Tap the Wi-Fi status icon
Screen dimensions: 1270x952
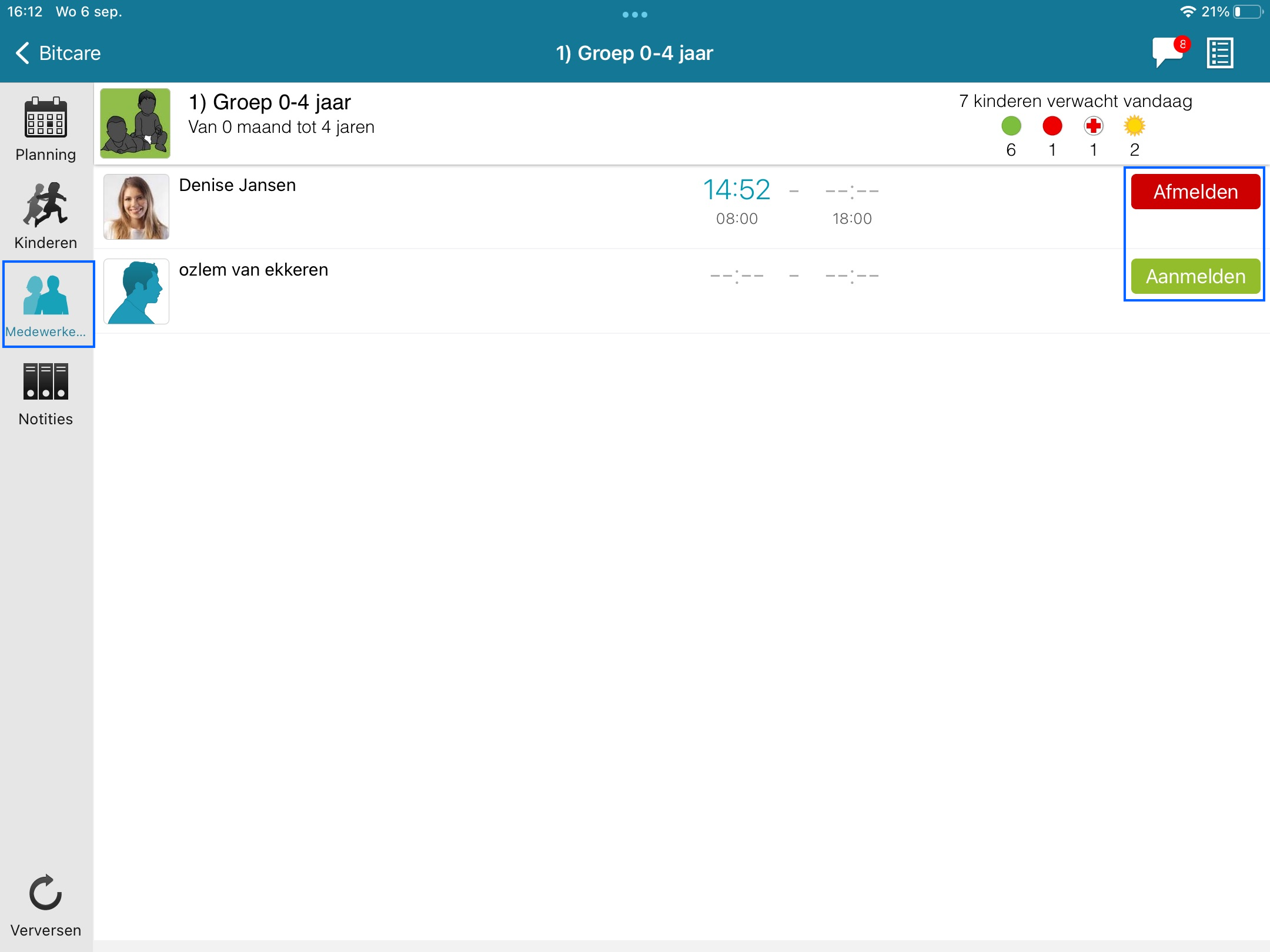click(x=1187, y=12)
